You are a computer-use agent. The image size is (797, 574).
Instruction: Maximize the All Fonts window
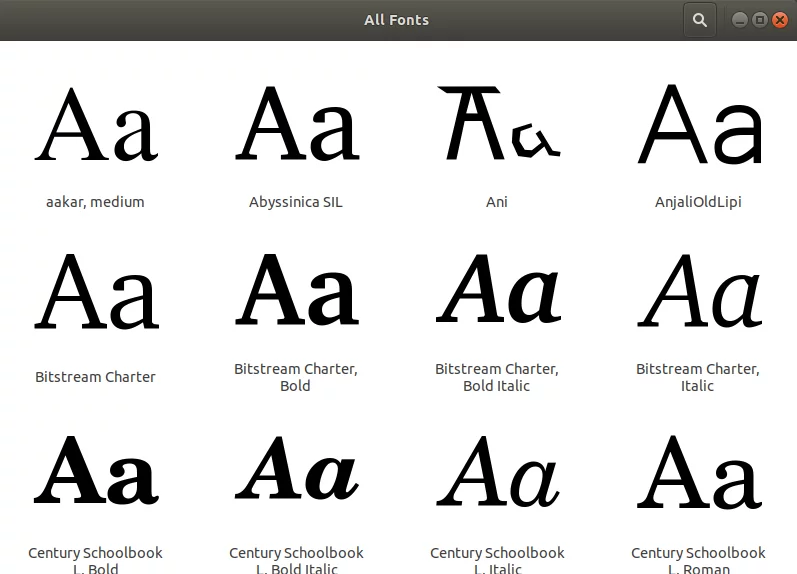[x=760, y=20]
